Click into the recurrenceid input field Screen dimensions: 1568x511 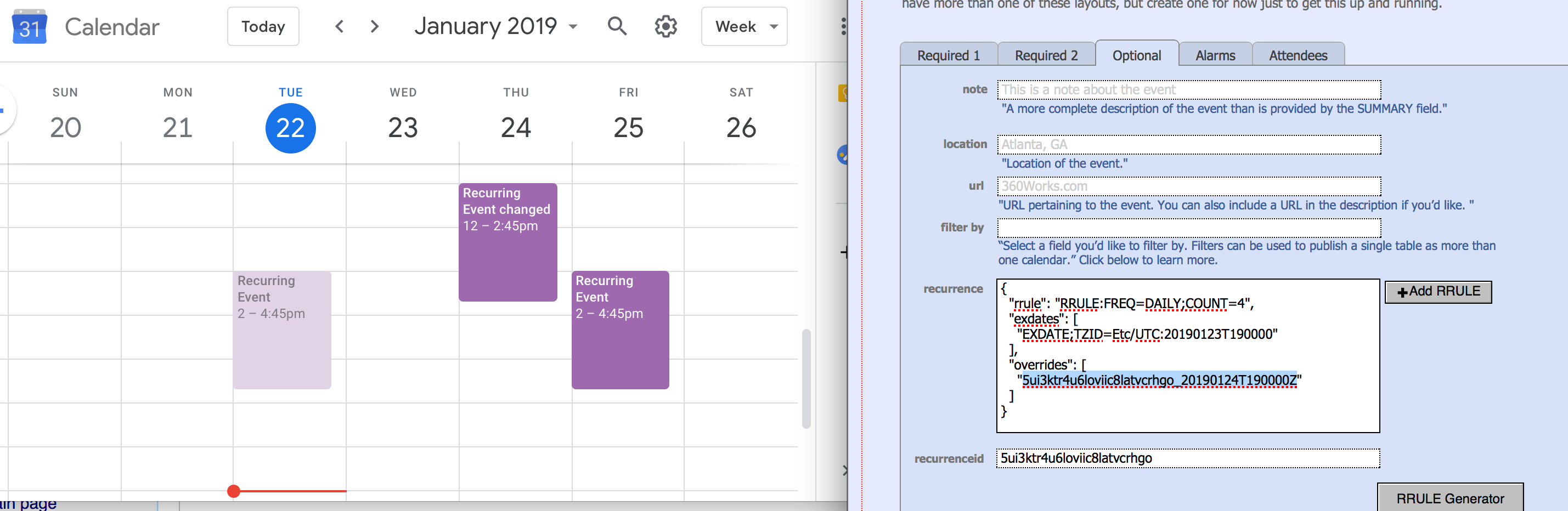(x=1188, y=458)
